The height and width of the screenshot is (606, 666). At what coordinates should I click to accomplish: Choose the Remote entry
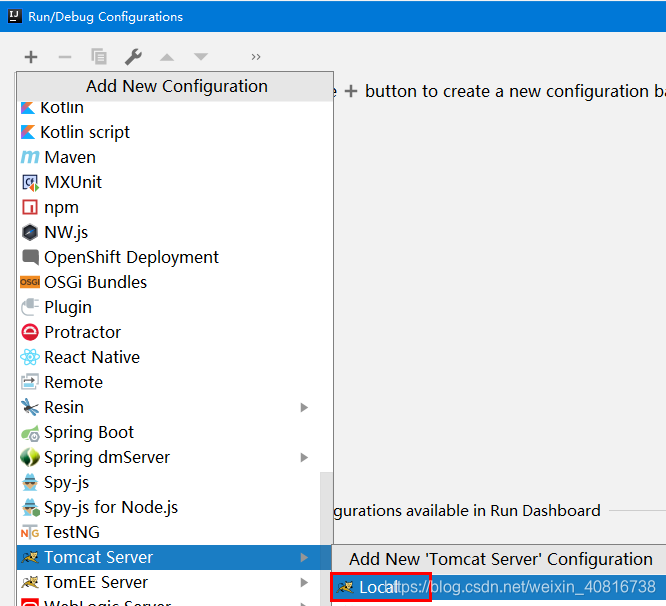pos(175,382)
